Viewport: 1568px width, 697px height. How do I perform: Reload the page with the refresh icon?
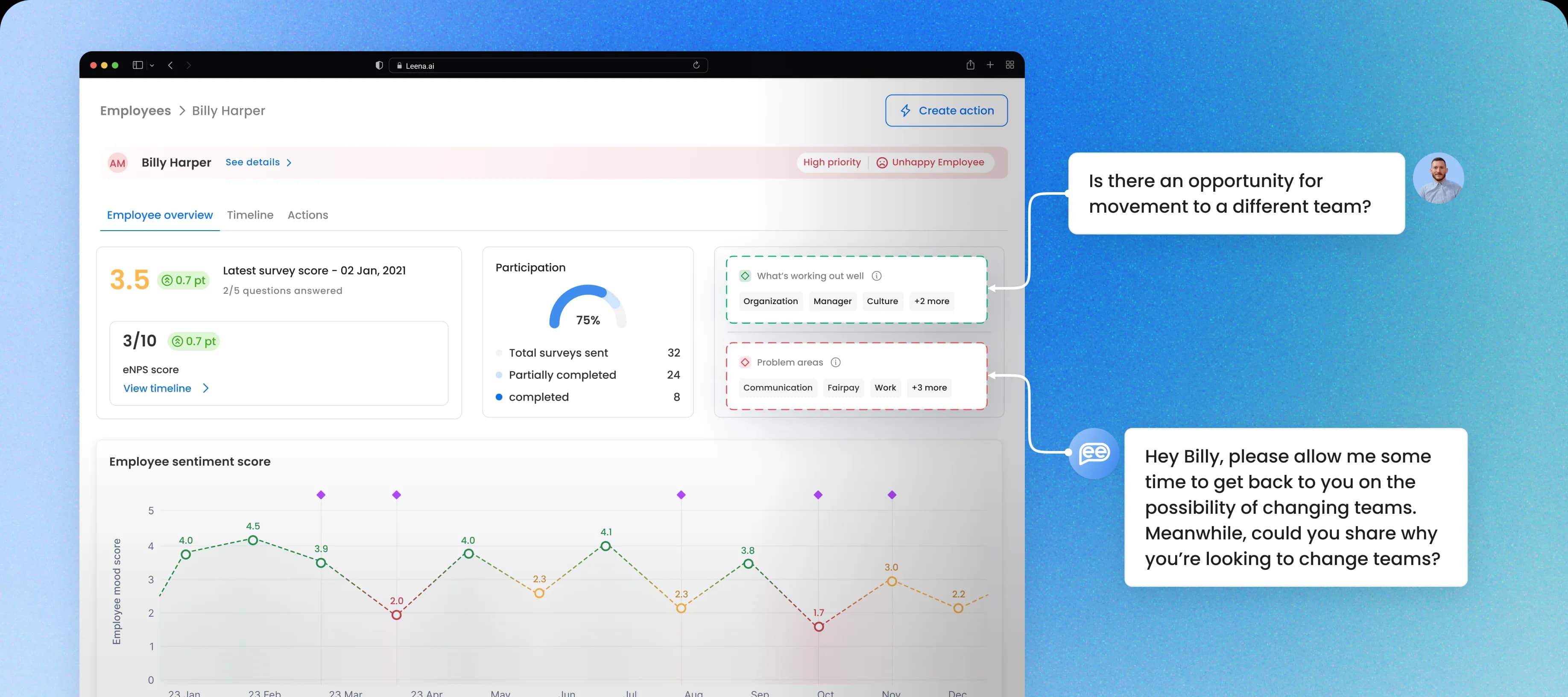tap(696, 65)
